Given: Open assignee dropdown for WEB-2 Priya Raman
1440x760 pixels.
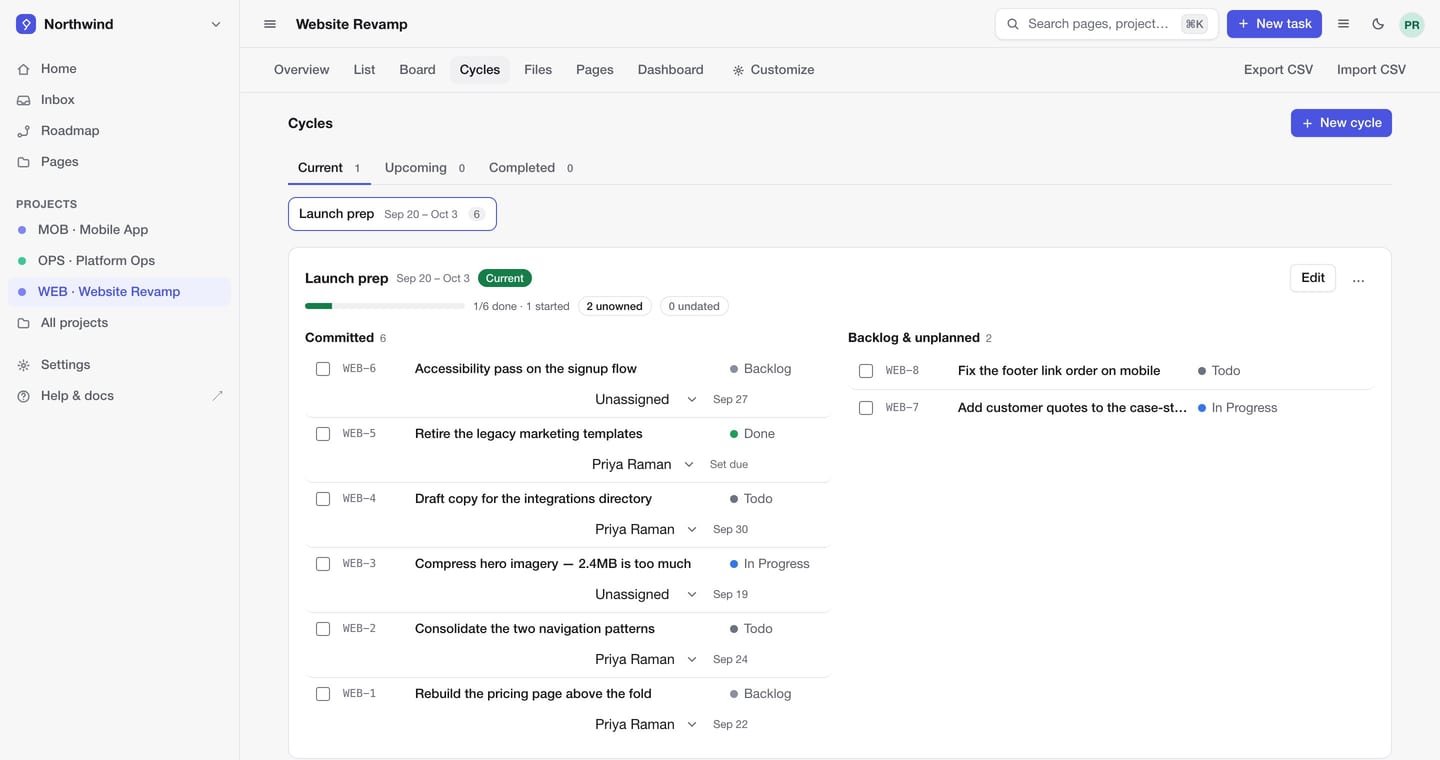Looking at the screenshot, I should tap(646, 659).
